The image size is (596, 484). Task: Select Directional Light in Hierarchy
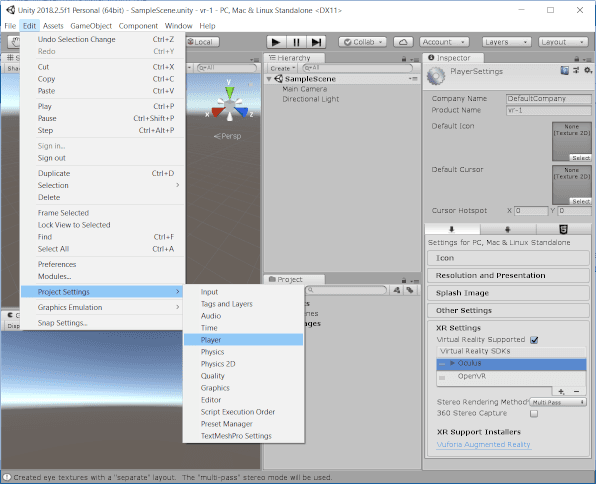pos(311,99)
